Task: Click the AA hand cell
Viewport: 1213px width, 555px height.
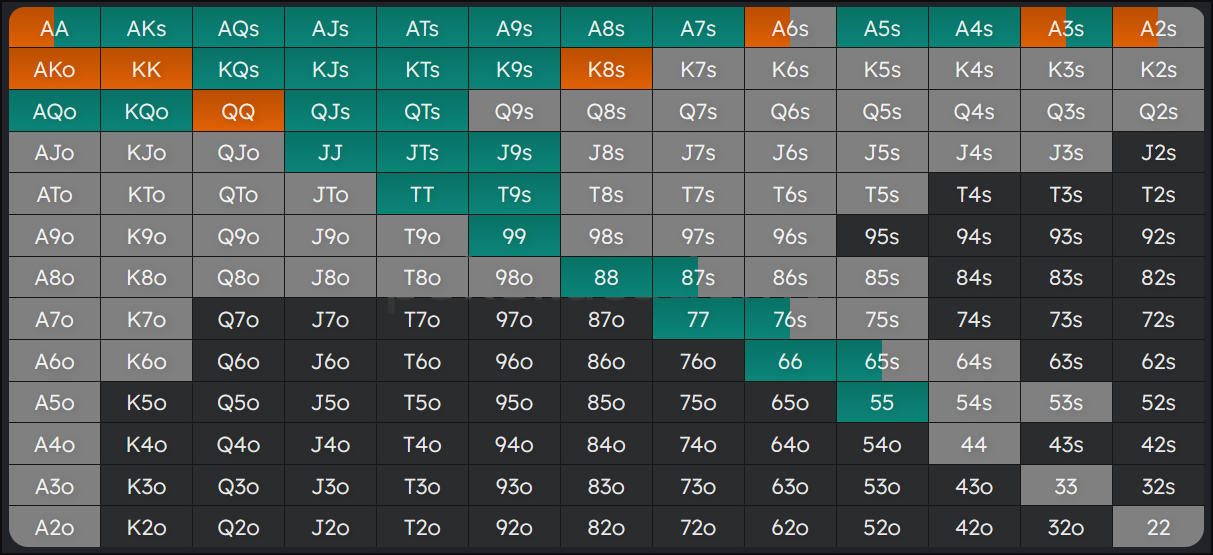Action: click(55, 28)
